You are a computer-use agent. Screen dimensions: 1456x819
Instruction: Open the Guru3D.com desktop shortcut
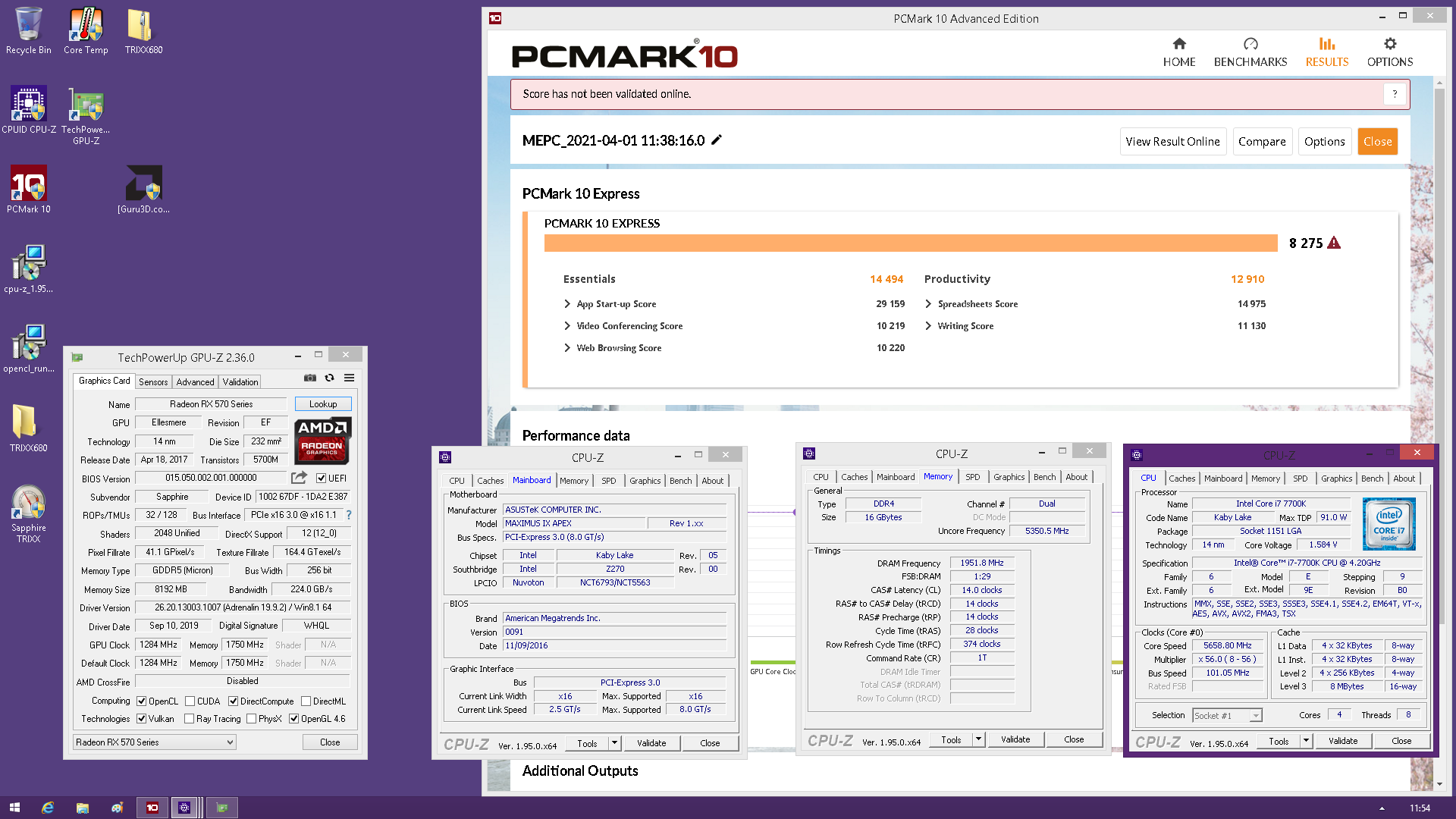[143, 190]
